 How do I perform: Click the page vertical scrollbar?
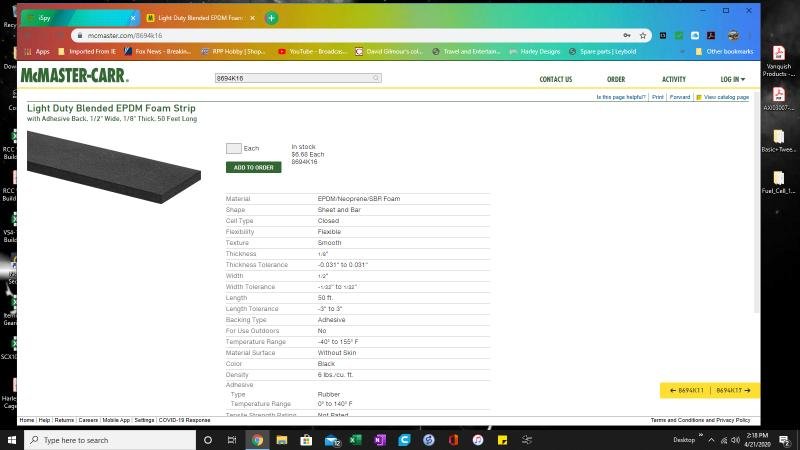click(x=757, y=204)
